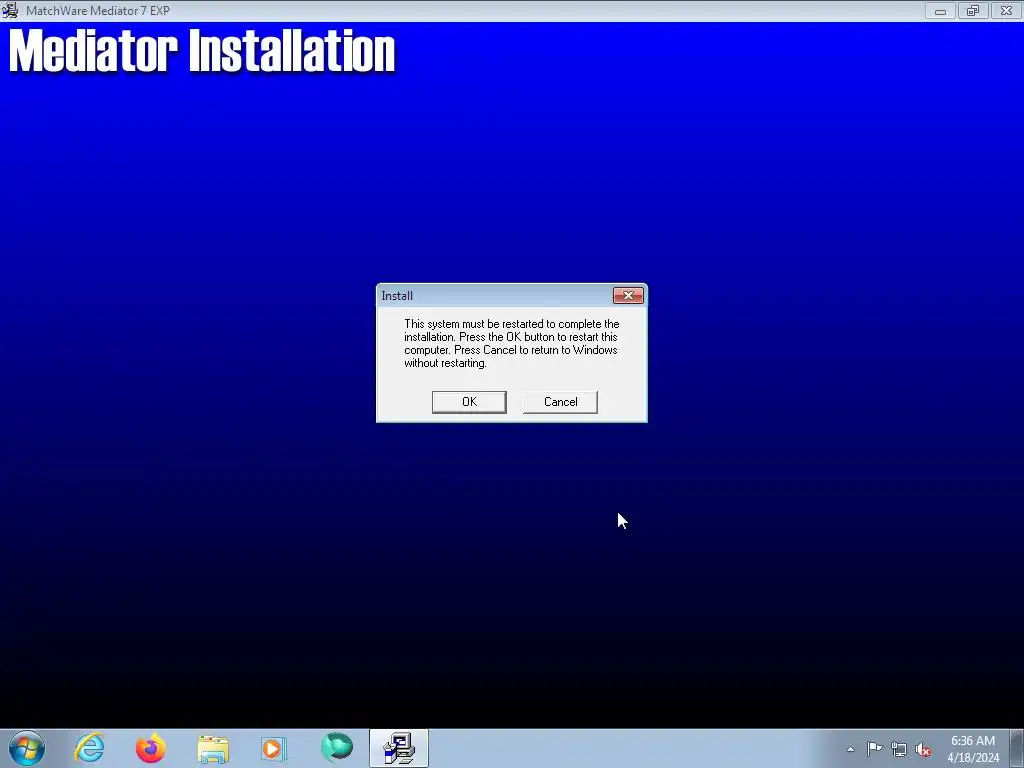The height and width of the screenshot is (768, 1024).
Task: Open the Windows Start menu
Action: (x=27, y=748)
